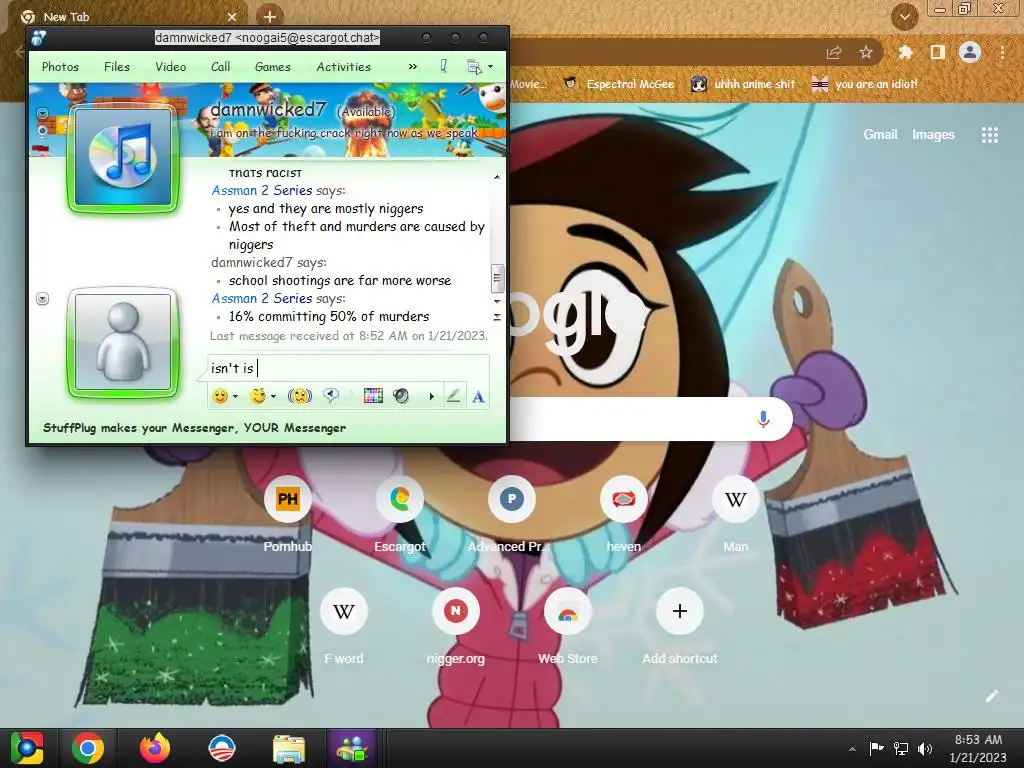Image resolution: width=1024 pixels, height=768 pixels.
Task: Click the contact's iTunes display picture
Action: coord(123,157)
